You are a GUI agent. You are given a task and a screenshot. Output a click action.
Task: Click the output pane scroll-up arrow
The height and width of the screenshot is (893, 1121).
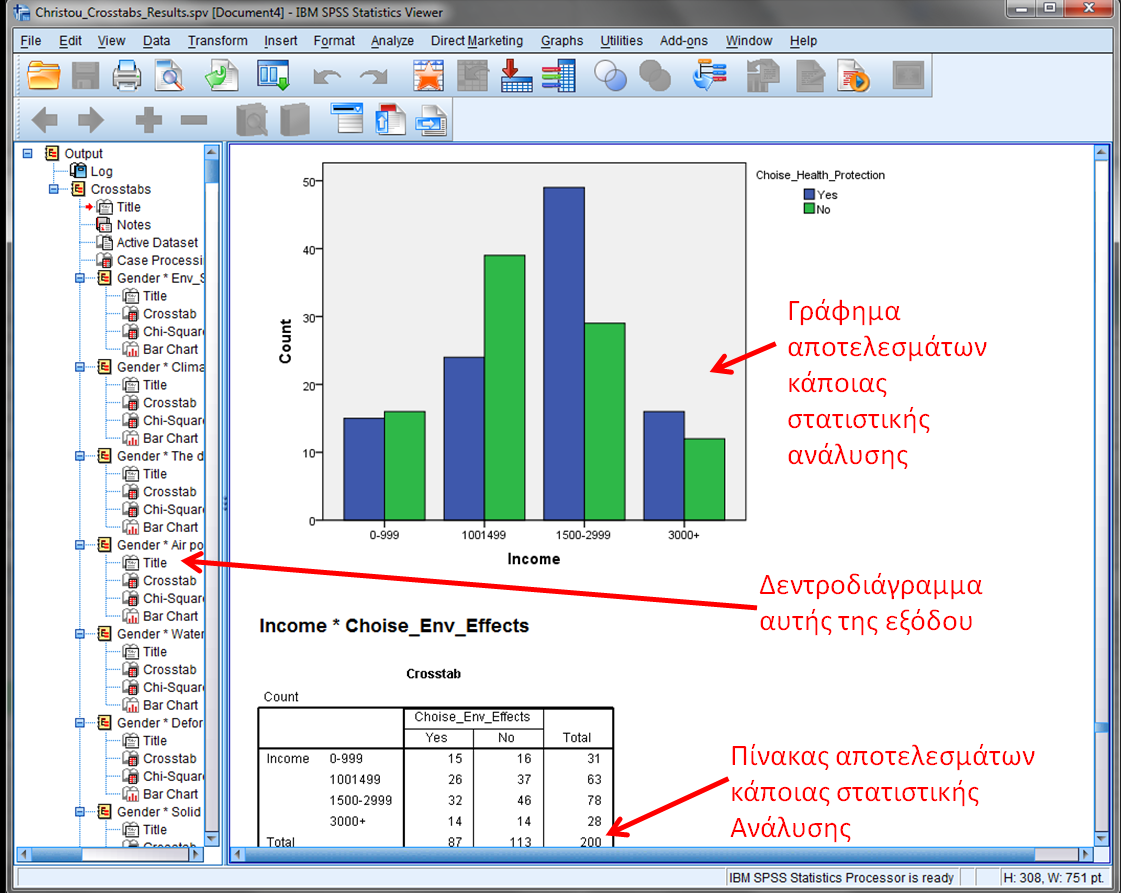[1101, 153]
